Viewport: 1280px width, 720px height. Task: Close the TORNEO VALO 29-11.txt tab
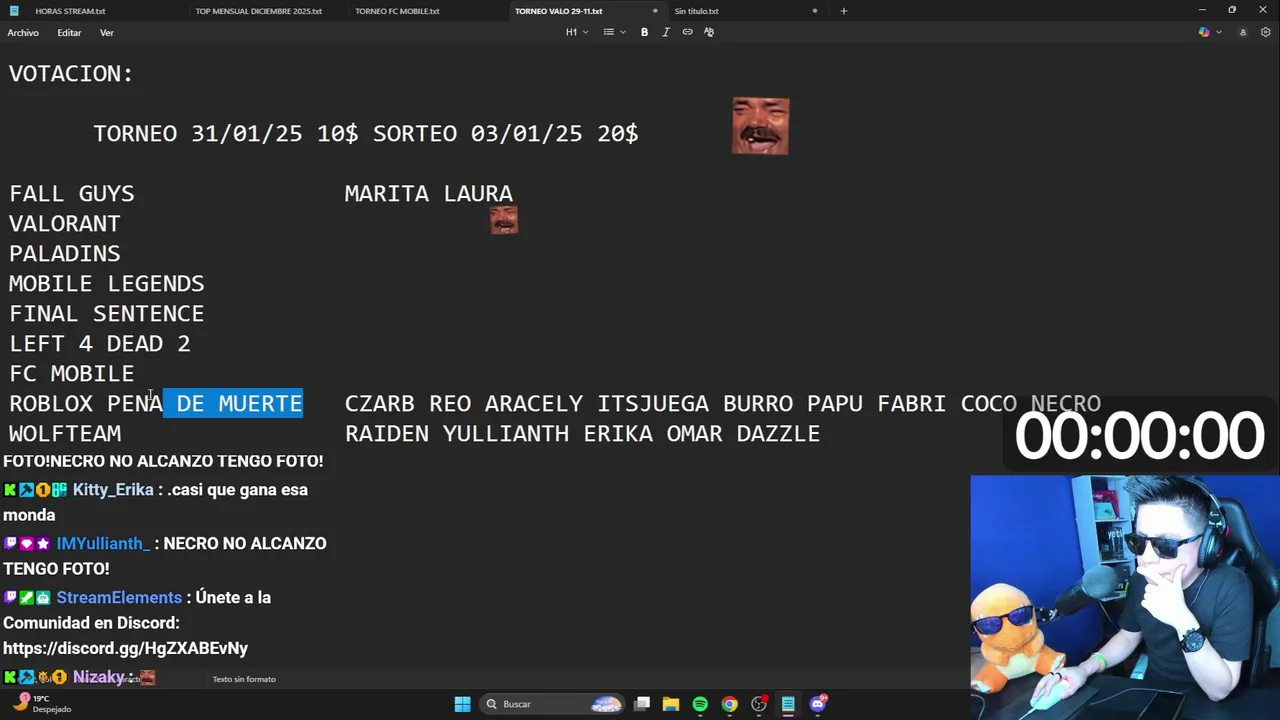655,11
